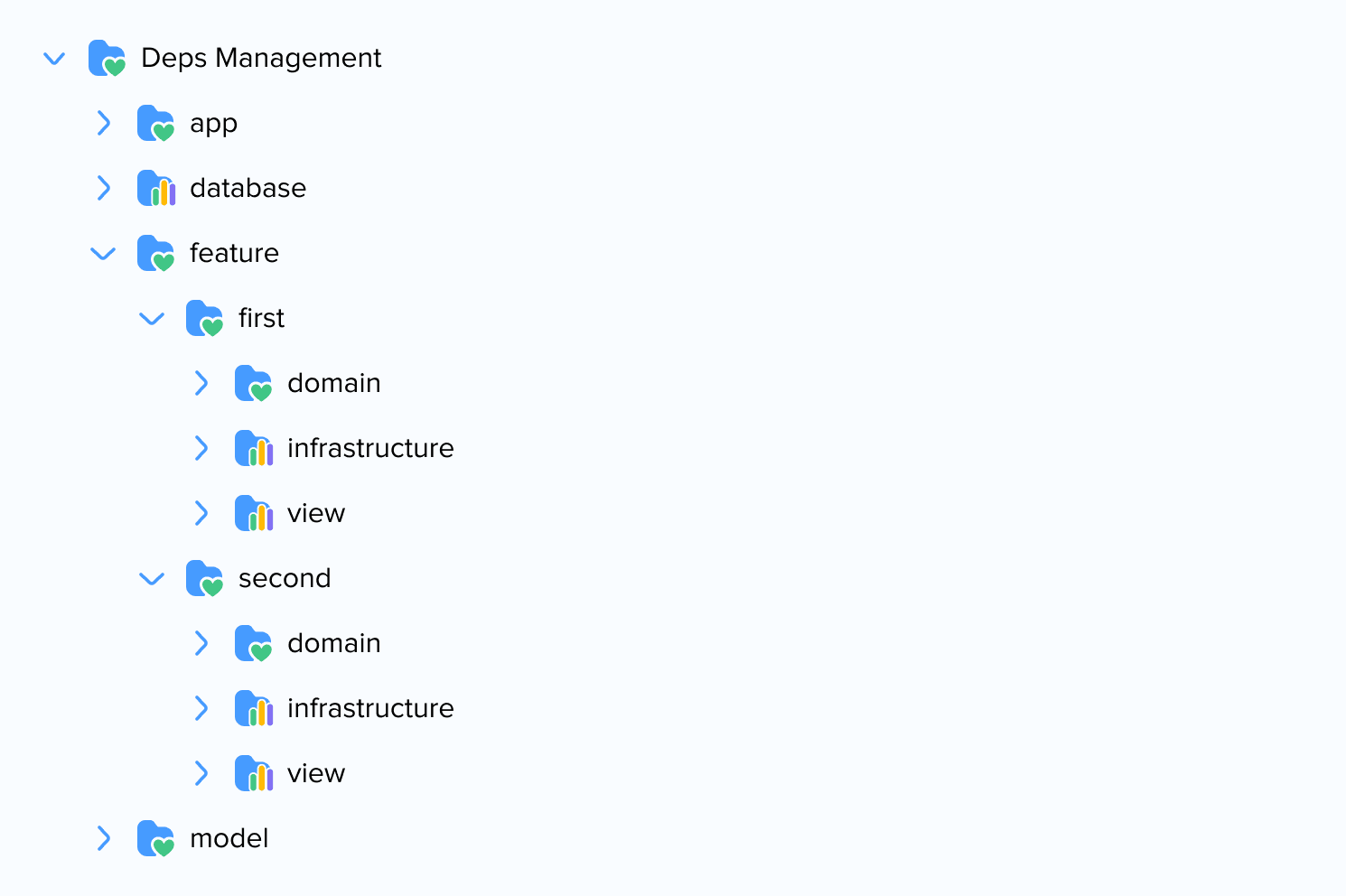Click the folder icon beside second

(x=204, y=579)
